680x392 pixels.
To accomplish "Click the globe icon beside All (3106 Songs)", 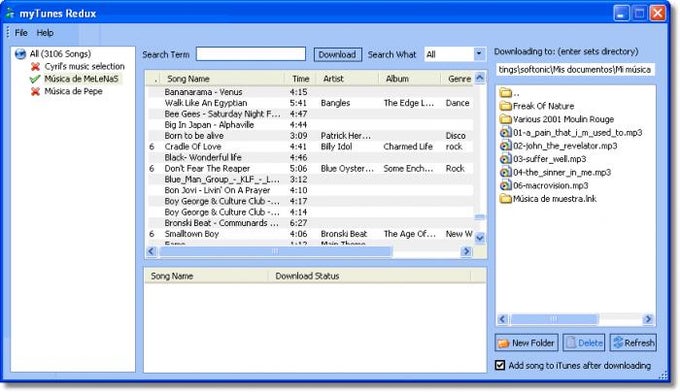I will tap(20, 54).
